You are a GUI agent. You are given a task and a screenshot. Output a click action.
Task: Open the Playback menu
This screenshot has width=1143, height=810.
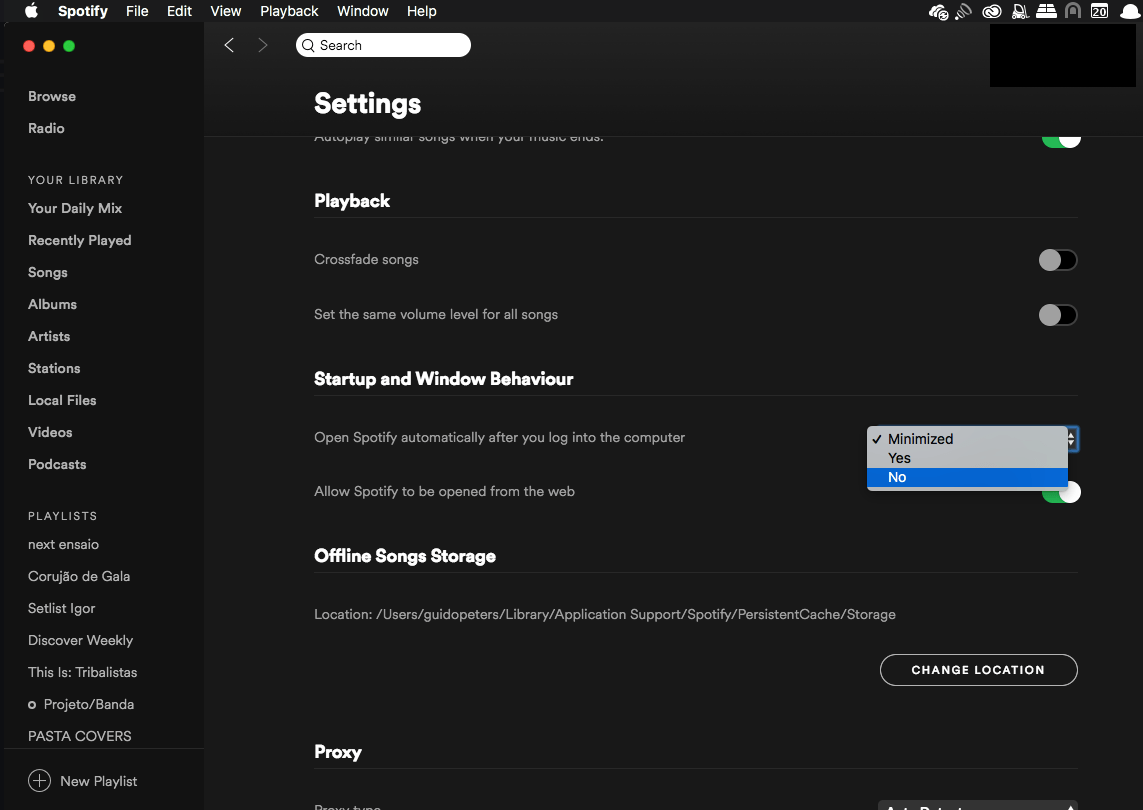pyautogui.click(x=289, y=11)
